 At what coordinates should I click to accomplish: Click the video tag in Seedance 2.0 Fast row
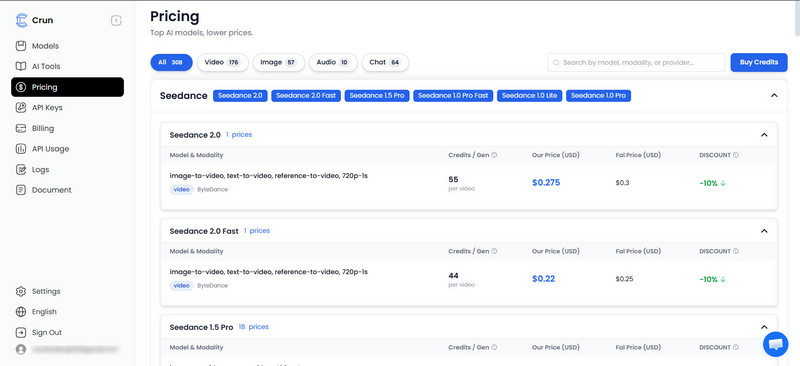pos(182,285)
